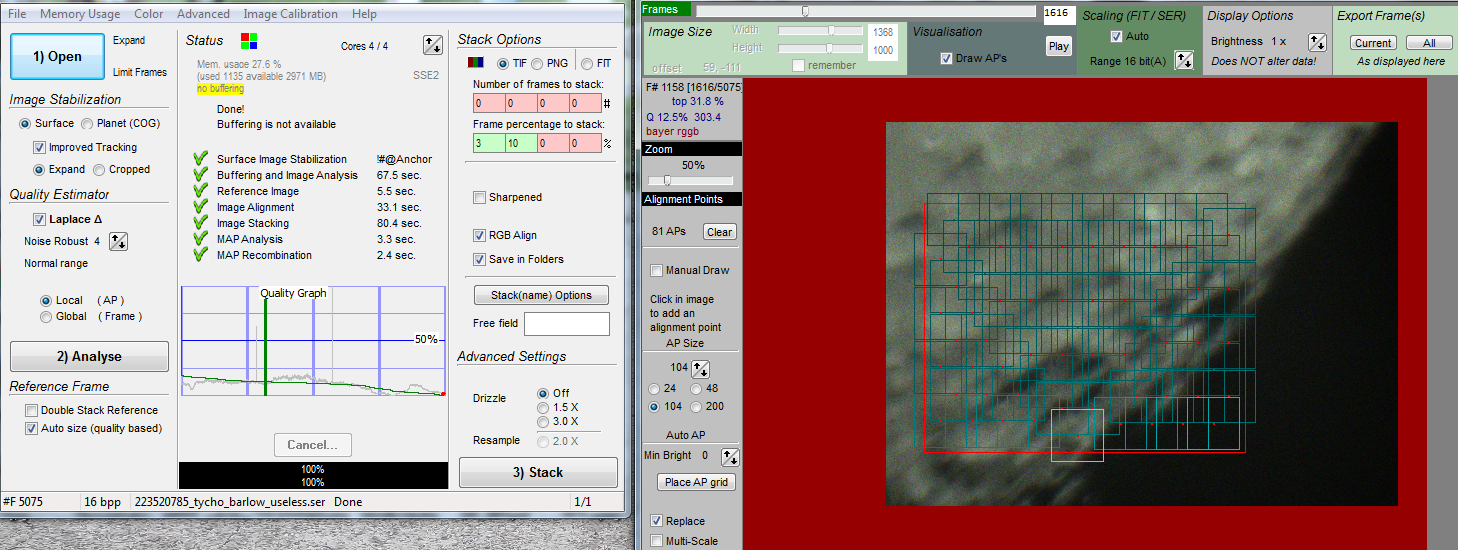Viewport: 1458px width, 550px height.
Task: Click the frame percentage field containing 10
Action: 521,143
